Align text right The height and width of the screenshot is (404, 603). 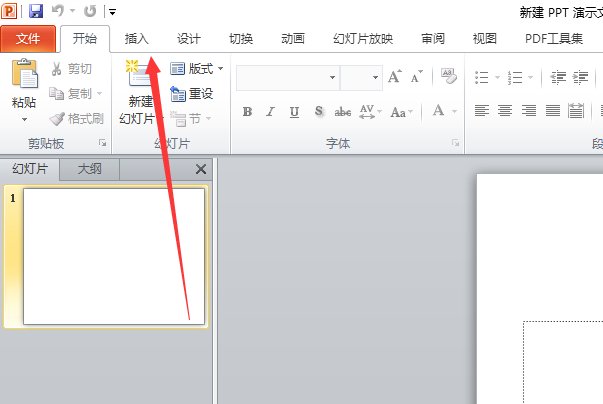pyautogui.click(x=529, y=111)
